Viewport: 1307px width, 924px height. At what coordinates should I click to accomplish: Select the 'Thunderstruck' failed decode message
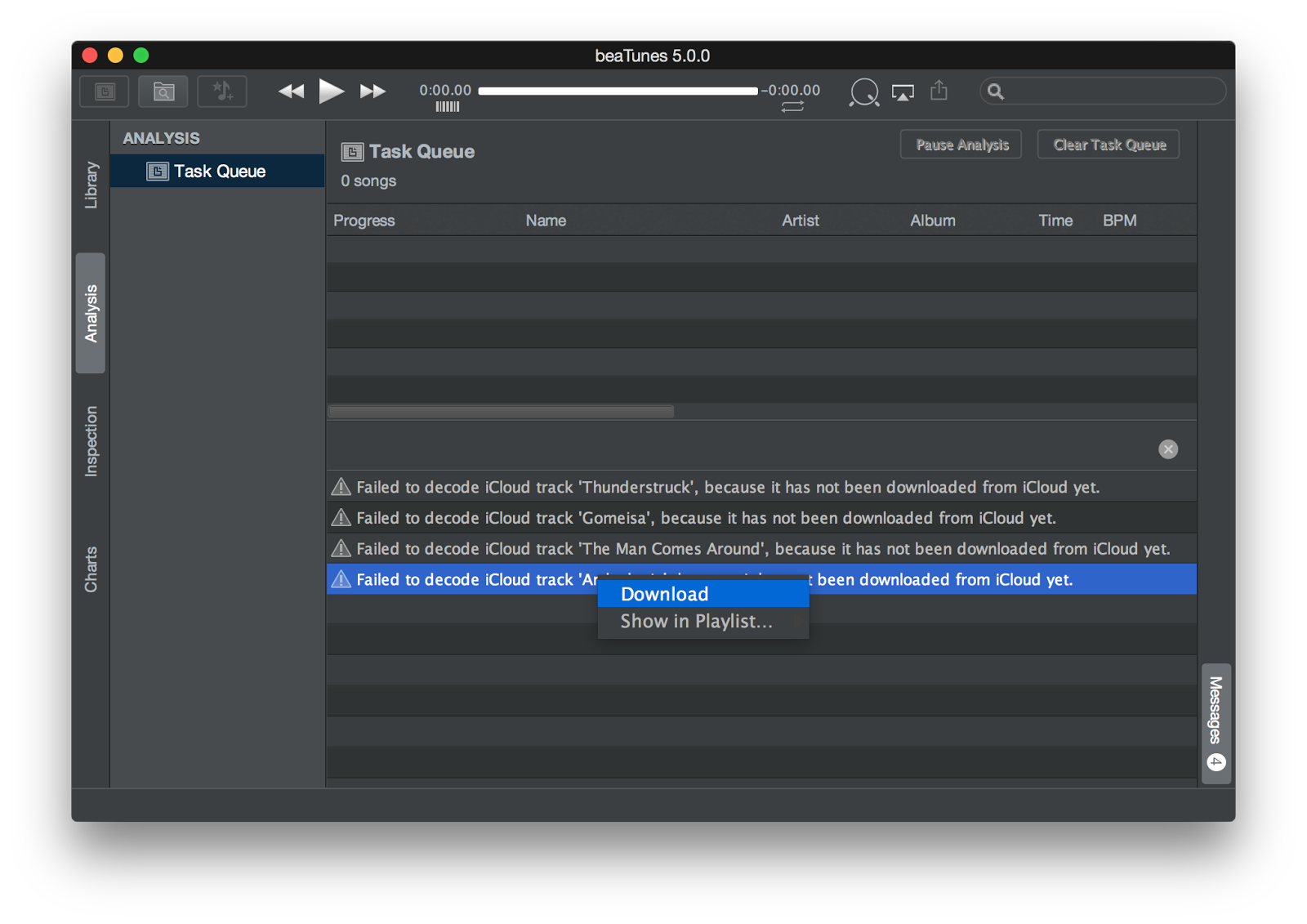pos(761,487)
